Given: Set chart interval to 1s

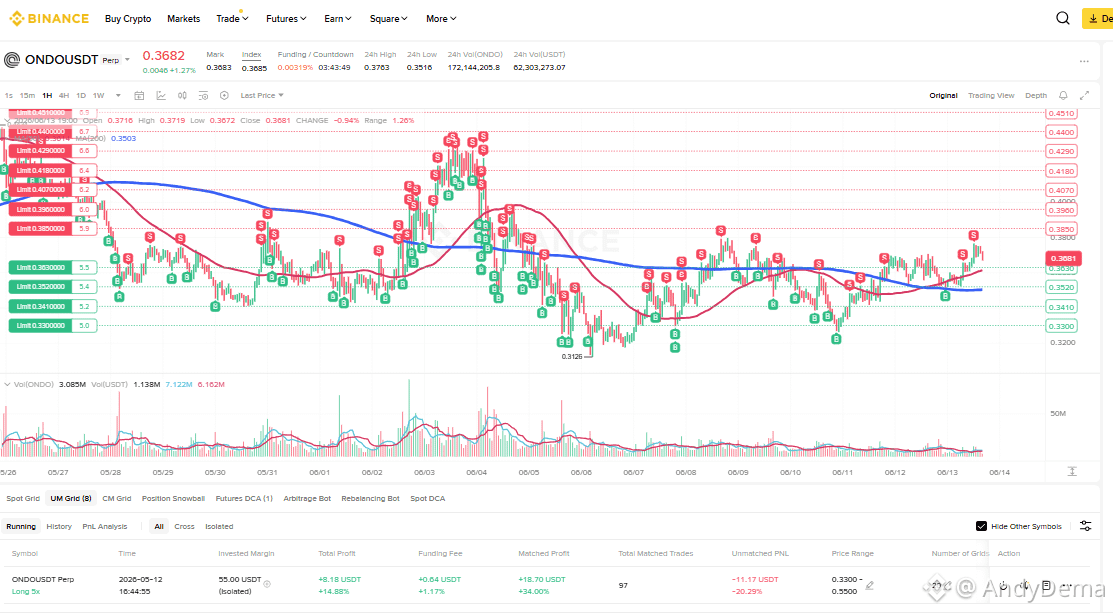Looking at the screenshot, I should tap(9, 95).
